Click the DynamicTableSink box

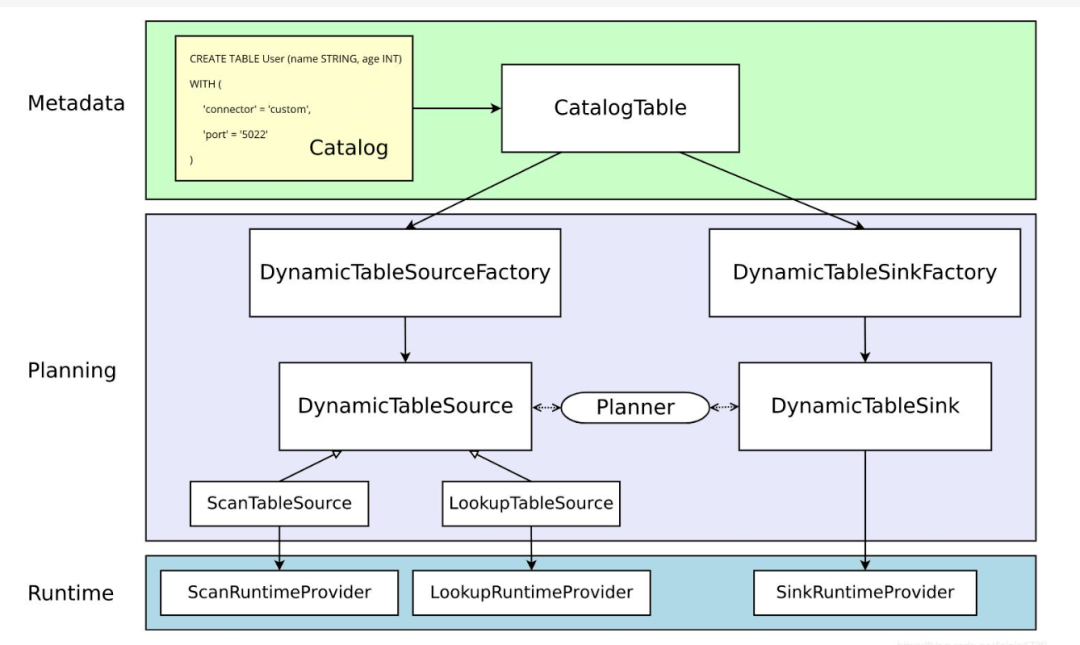[864, 406]
